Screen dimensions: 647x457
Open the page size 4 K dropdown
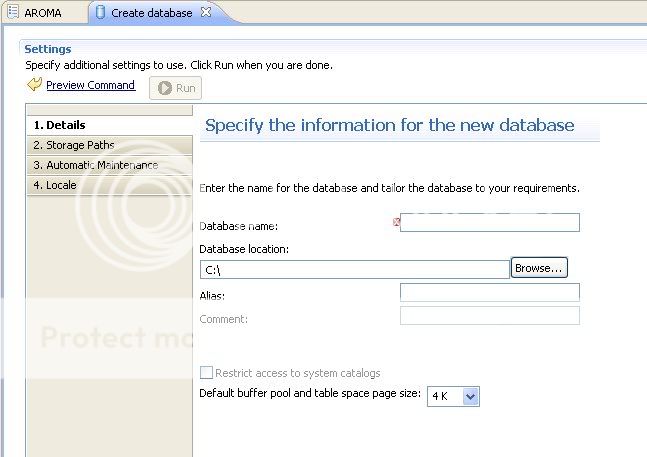pyautogui.click(x=453, y=396)
